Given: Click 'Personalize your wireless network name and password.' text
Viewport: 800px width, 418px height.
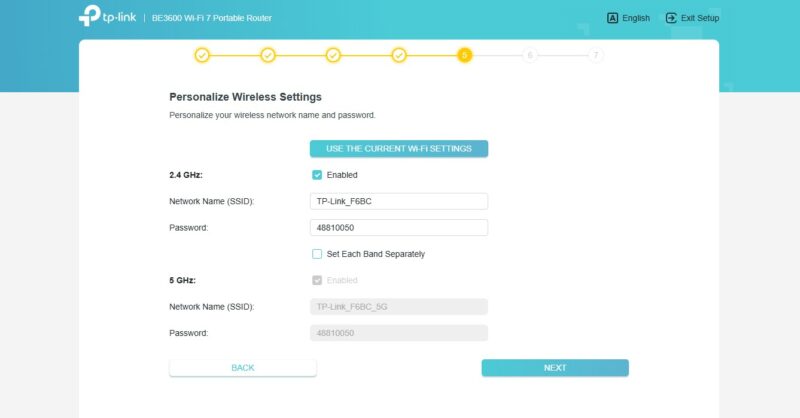Looking at the screenshot, I should tap(272, 115).
